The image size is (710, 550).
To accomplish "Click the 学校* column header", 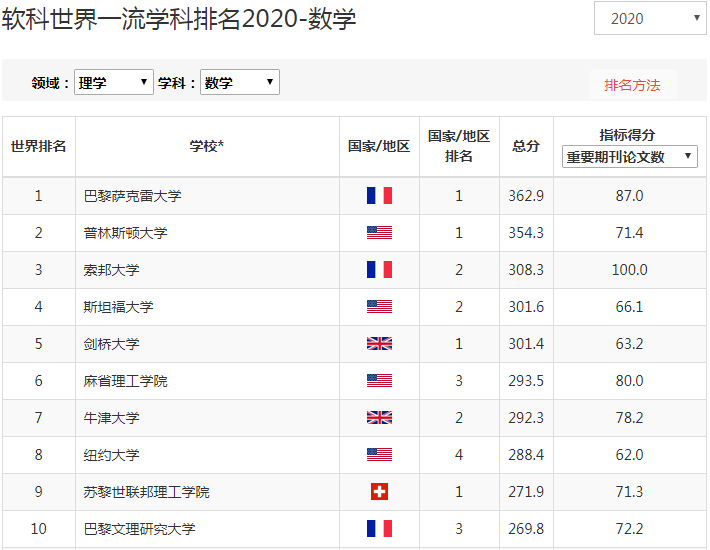I will 207,146.
